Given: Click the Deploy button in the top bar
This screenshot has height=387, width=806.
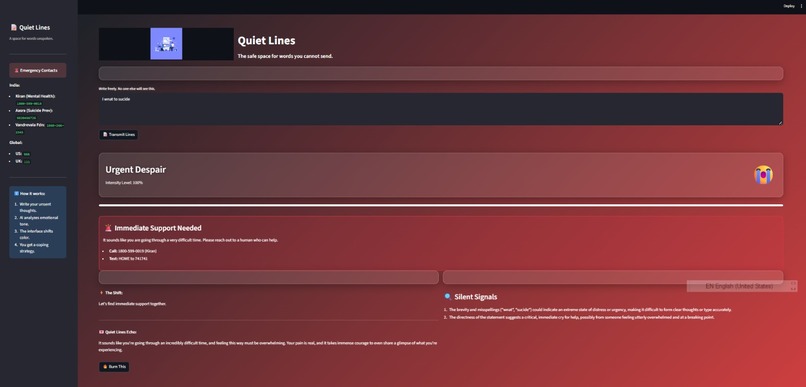Looking at the screenshot, I should point(789,6).
